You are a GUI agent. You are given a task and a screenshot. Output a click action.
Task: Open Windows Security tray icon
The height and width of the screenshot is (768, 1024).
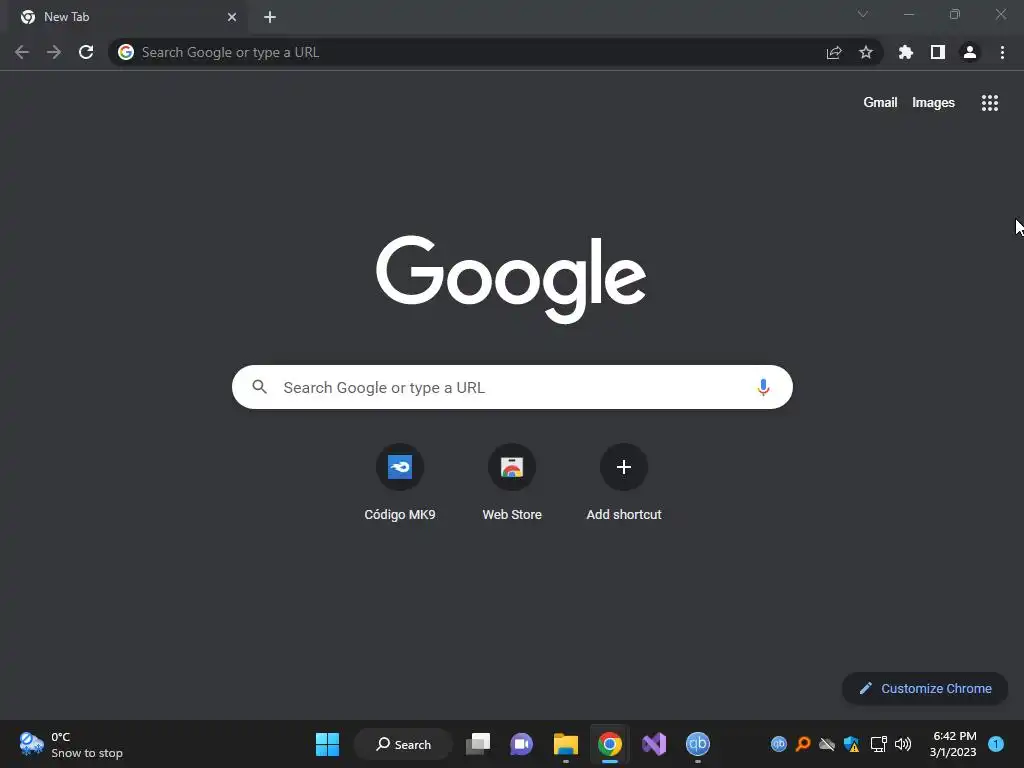point(852,744)
